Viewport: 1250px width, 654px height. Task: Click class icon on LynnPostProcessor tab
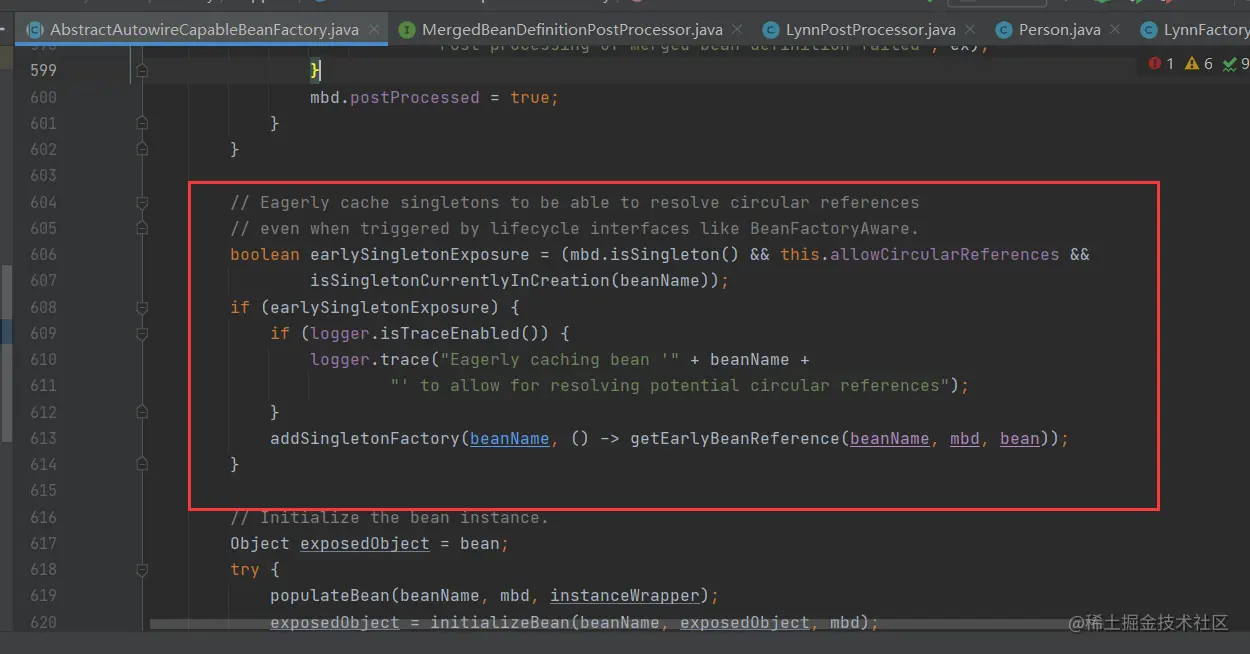pos(771,30)
